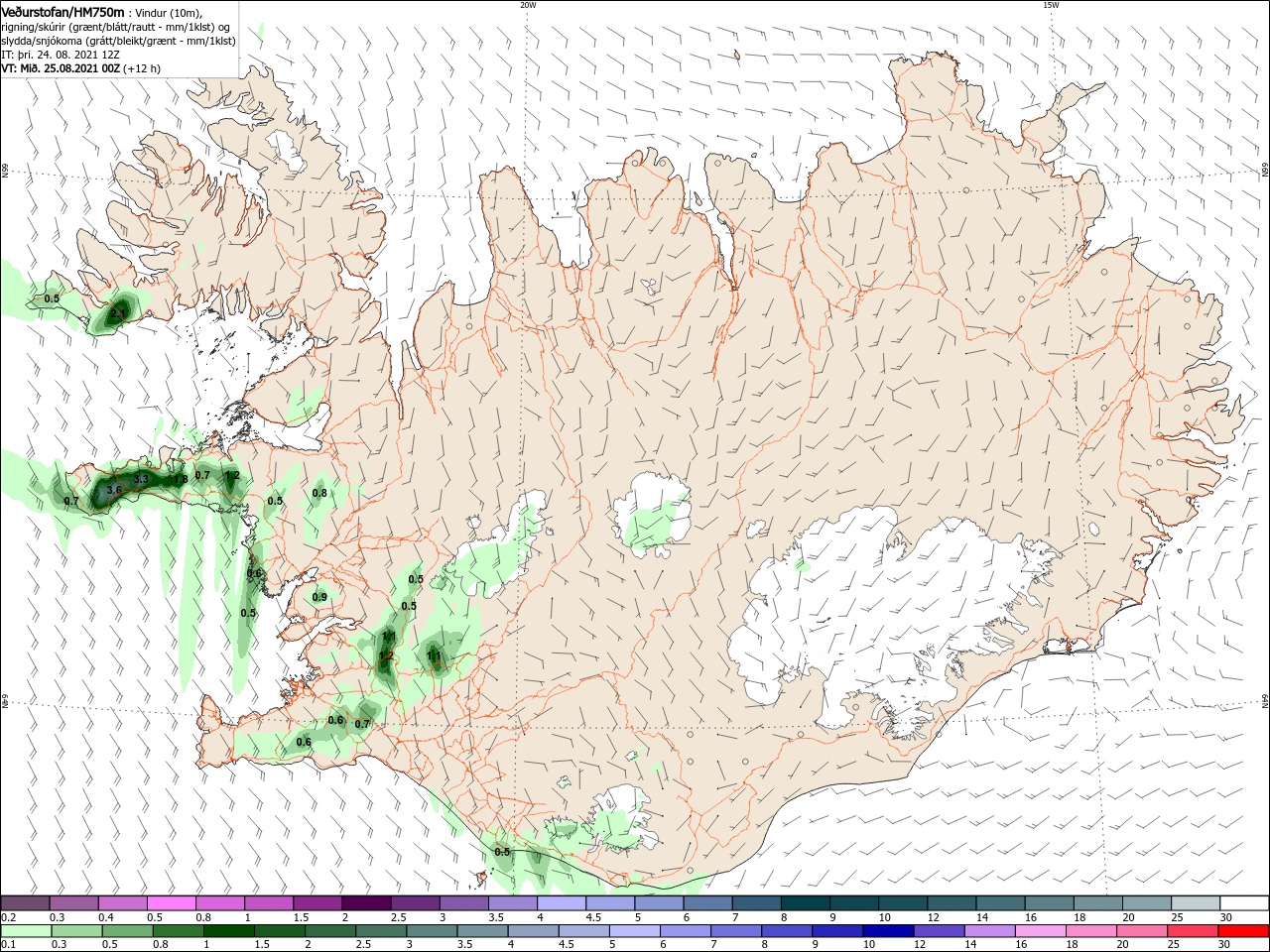
Task: Click the 2.1 precipitation value on the map
Action: click(118, 313)
